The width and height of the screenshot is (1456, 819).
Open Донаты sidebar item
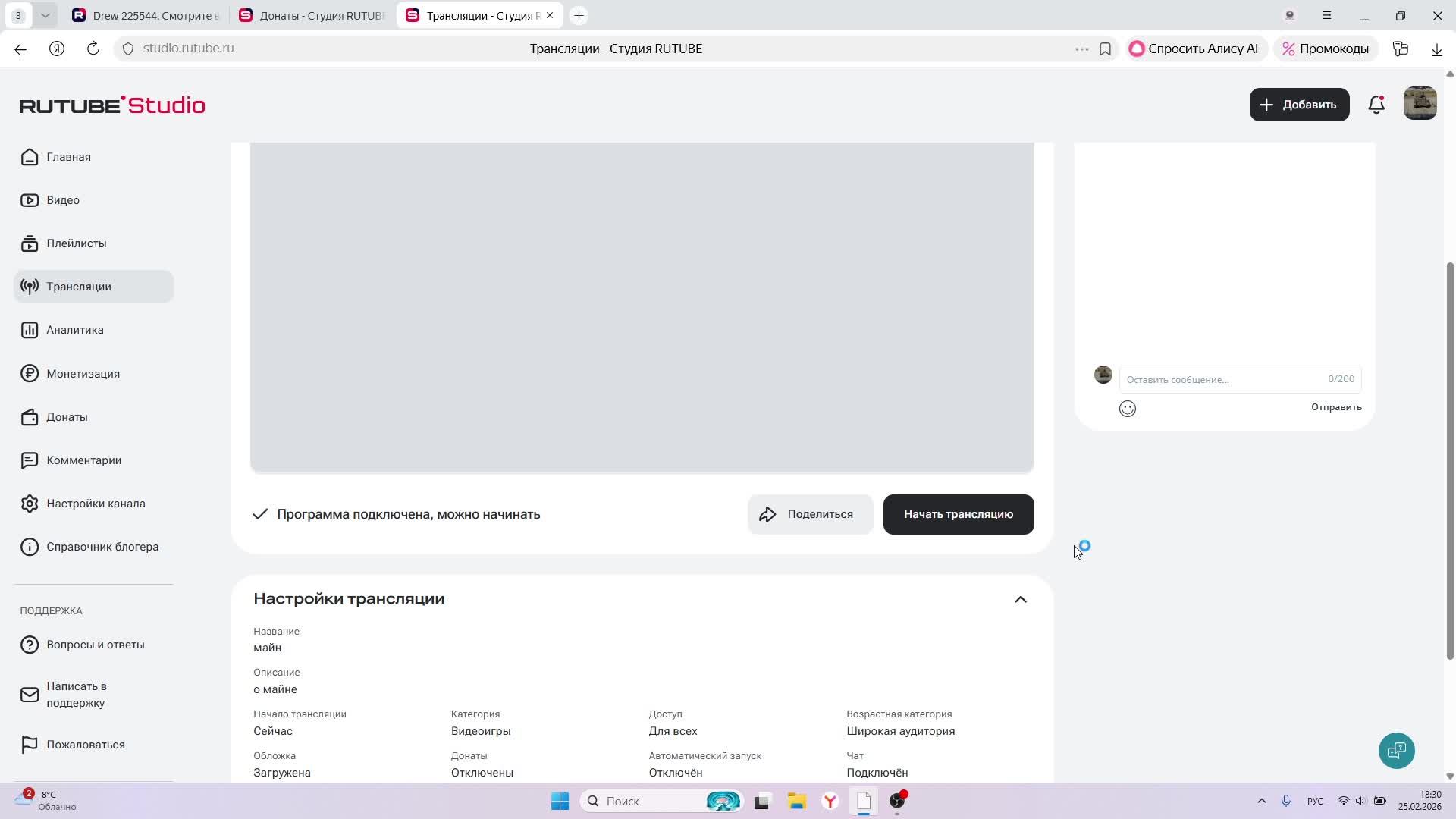point(67,417)
